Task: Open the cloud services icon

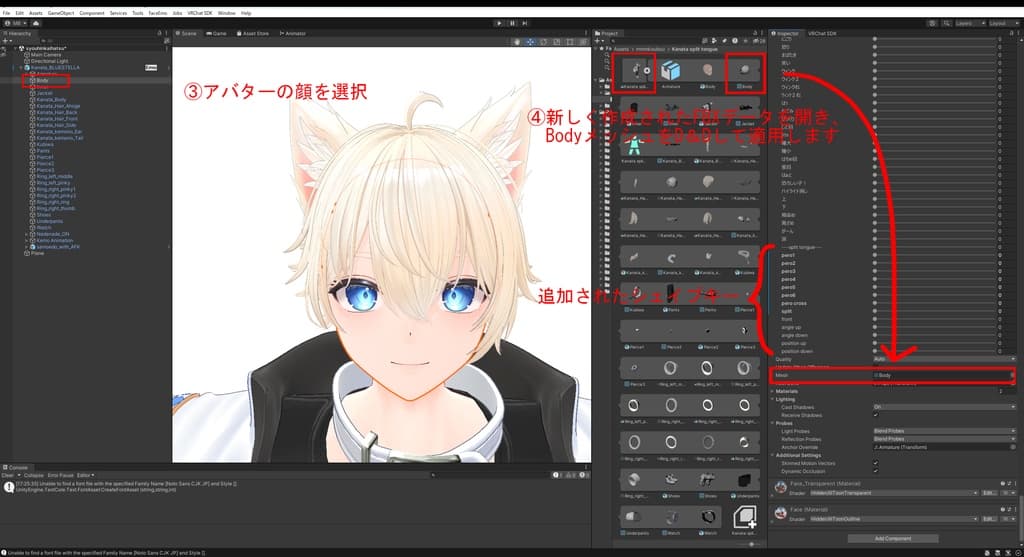Action: (36, 23)
